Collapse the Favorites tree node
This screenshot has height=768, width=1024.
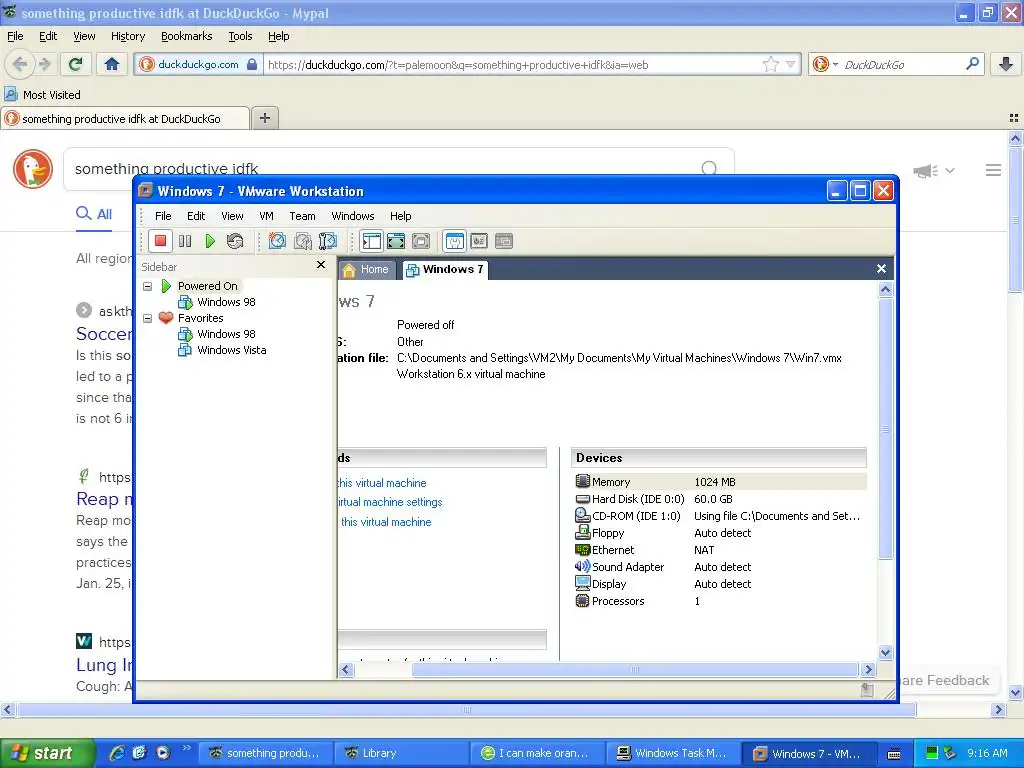click(148, 318)
